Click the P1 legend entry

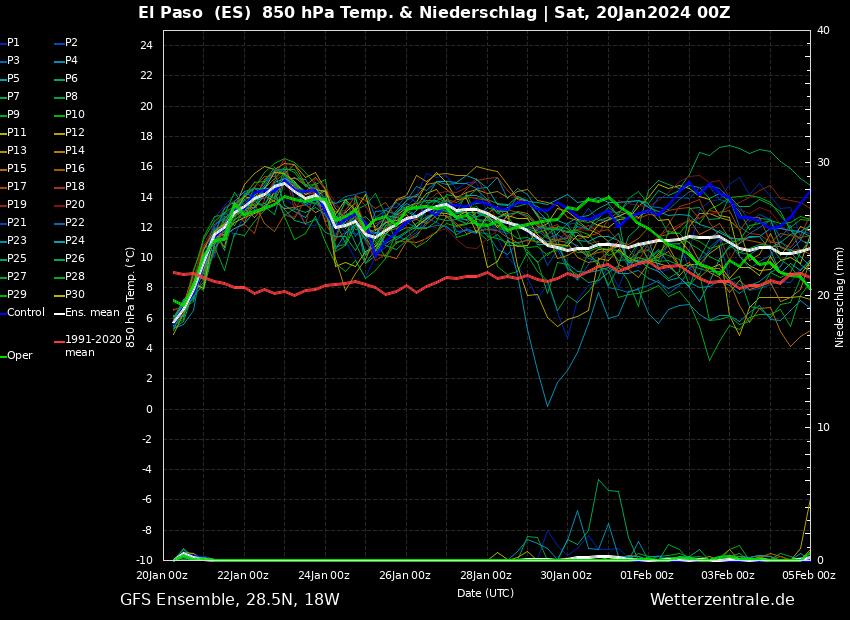pyautogui.click(x=13, y=43)
